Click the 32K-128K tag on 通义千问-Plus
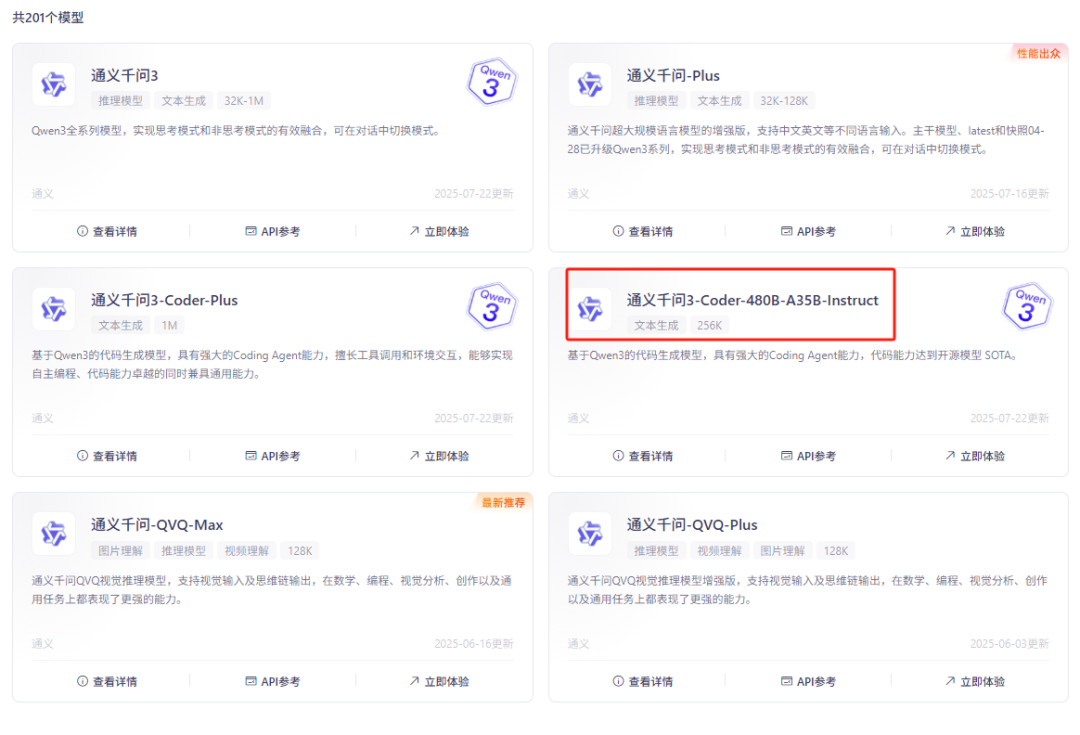Viewport: 1080px width, 735px height. 784,101
